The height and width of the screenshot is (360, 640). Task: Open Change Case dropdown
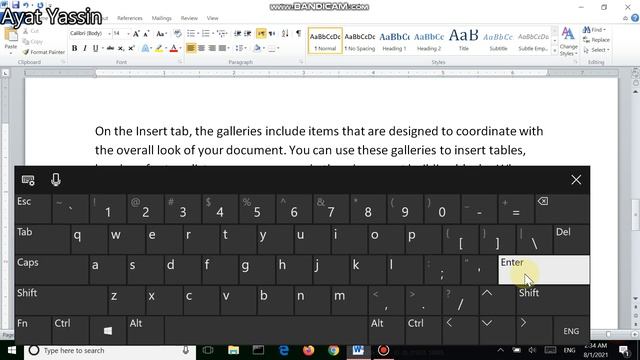point(161,33)
